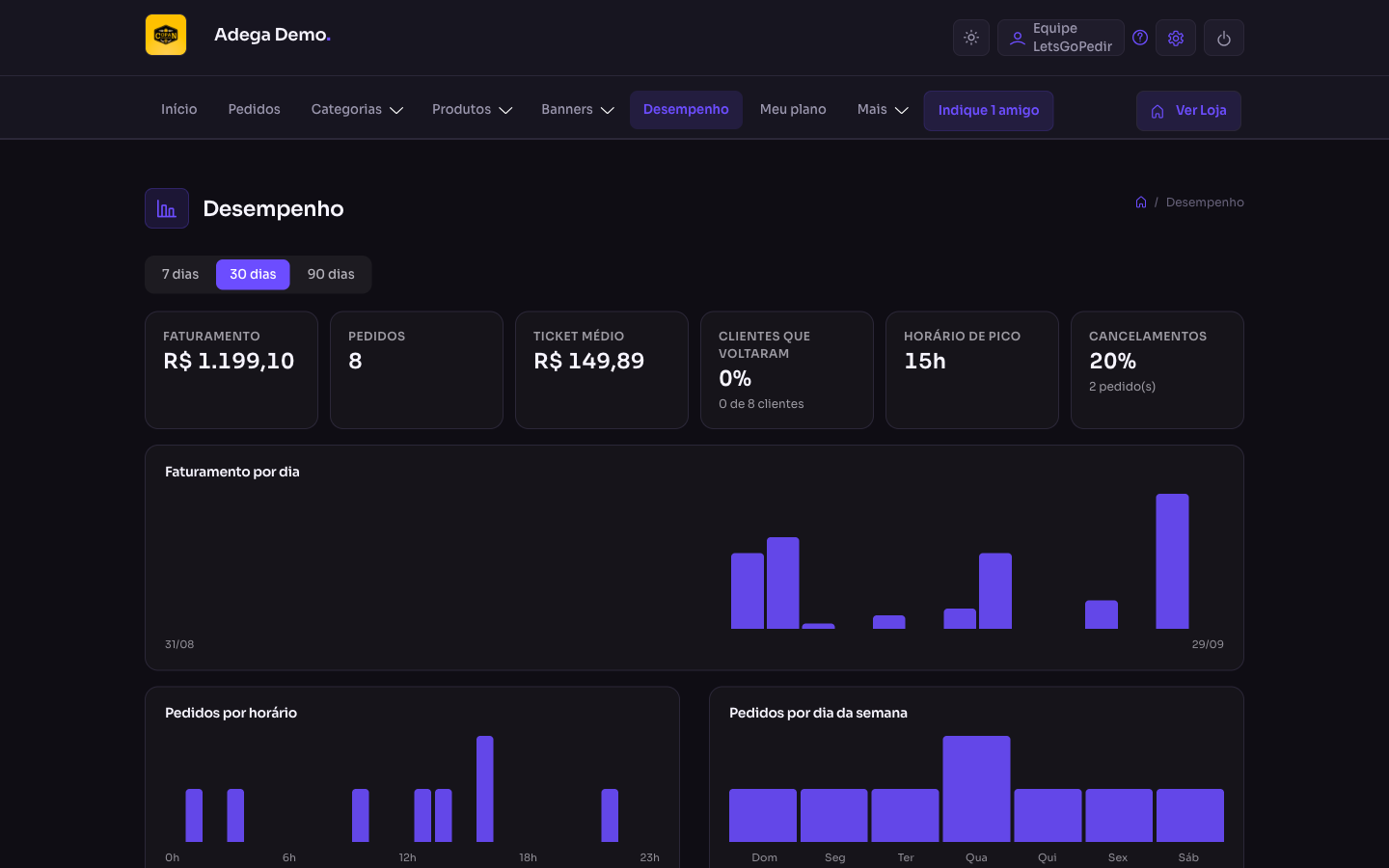Expand the Mais dropdown menu

pyautogui.click(x=883, y=110)
